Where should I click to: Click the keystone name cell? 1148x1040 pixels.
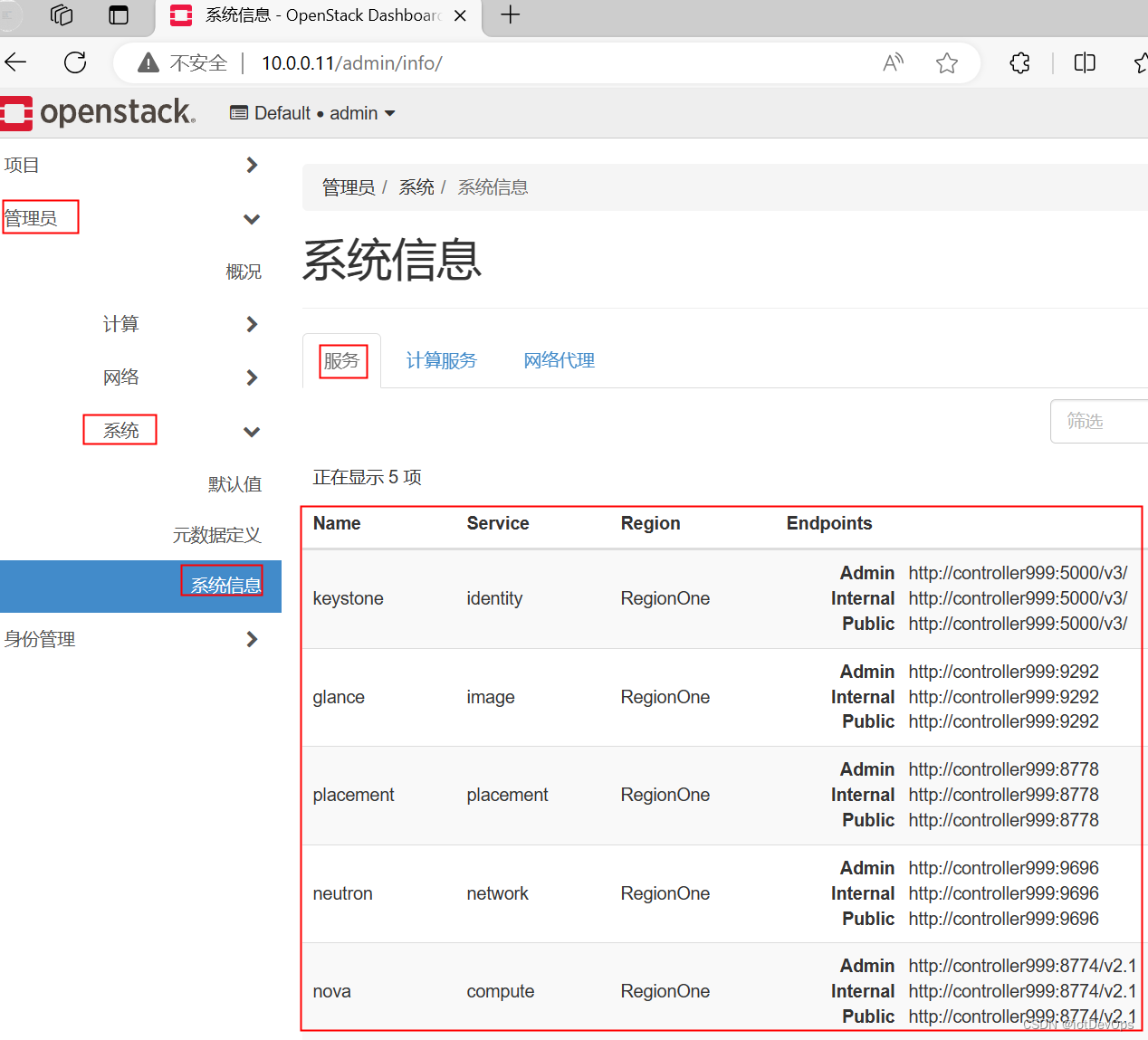pos(348,598)
